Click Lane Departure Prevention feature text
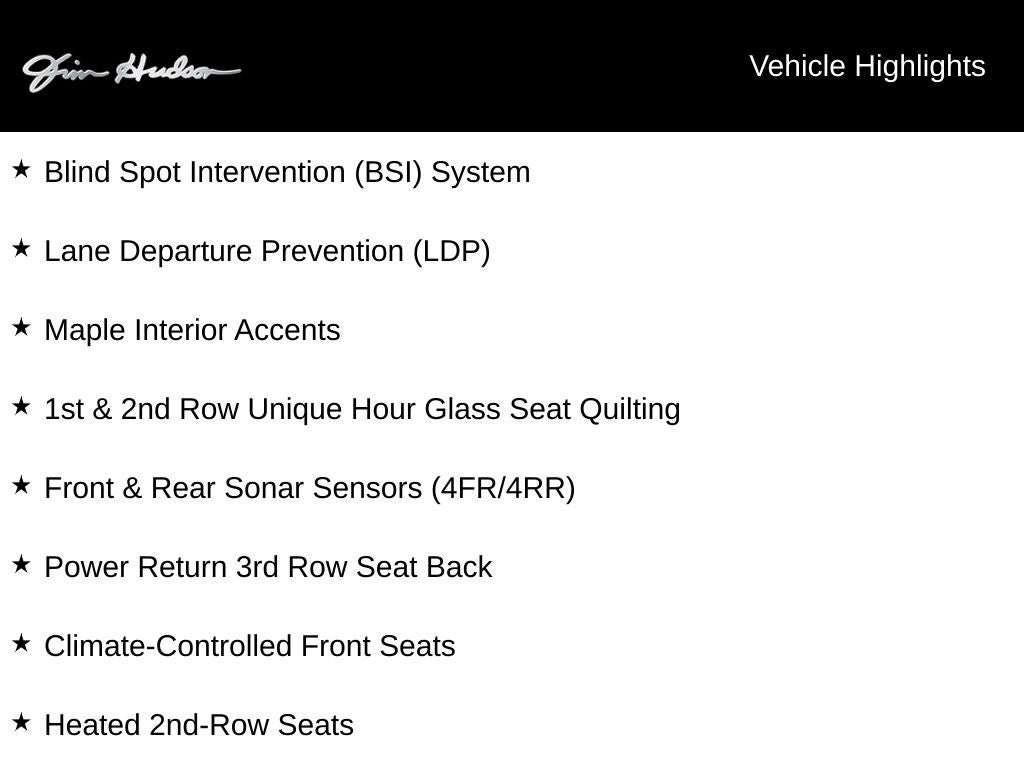Viewport: 1024px width, 768px height. [267, 251]
